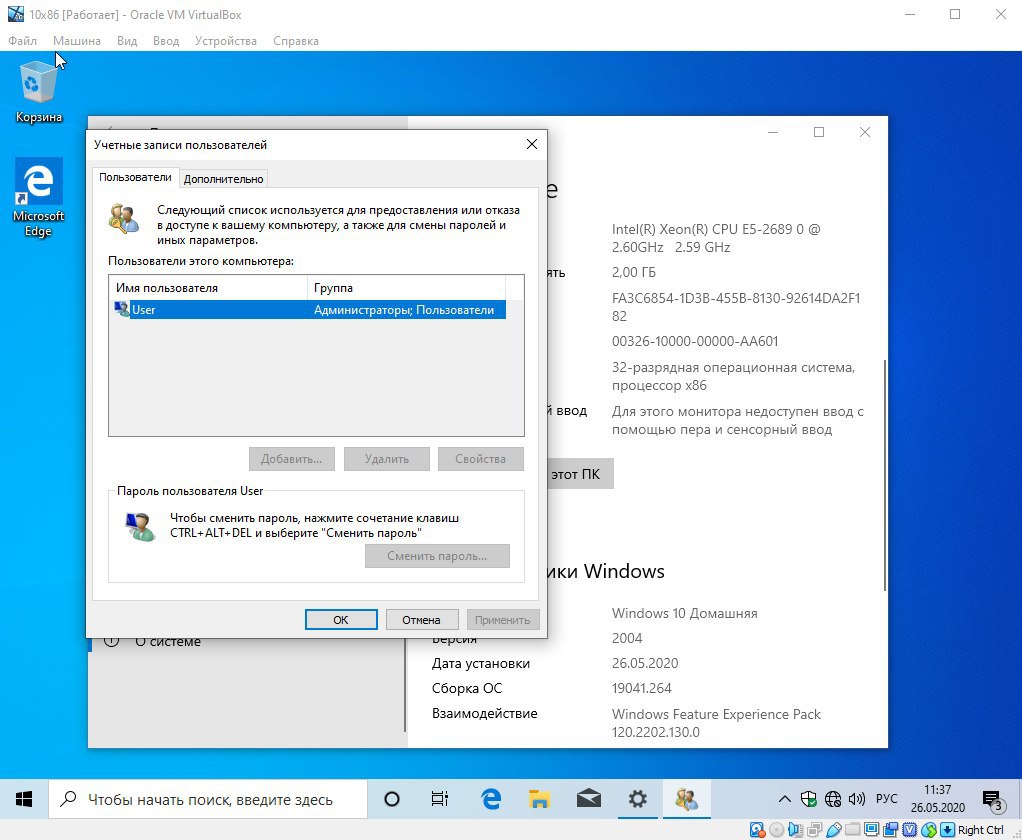This screenshot has height=840, width=1022.
Task: Click VirtualBox audio indicator icon
Action: click(x=795, y=830)
